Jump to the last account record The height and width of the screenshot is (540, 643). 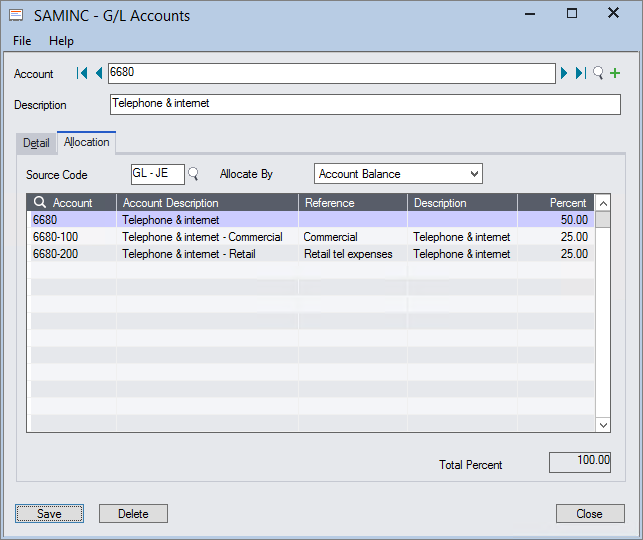[x=581, y=73]
